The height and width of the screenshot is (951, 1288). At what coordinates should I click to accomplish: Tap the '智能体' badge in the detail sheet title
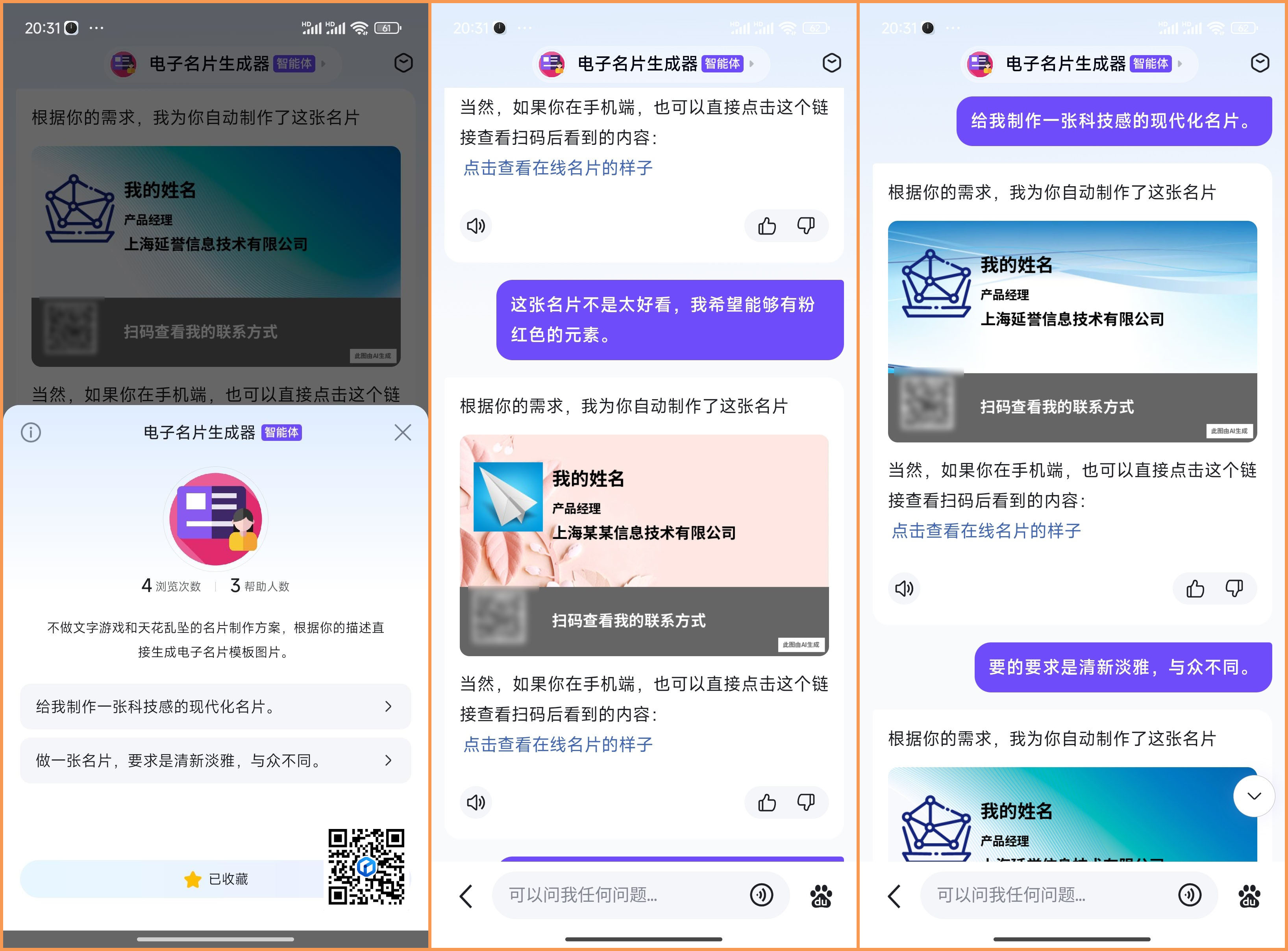point(281,432)
